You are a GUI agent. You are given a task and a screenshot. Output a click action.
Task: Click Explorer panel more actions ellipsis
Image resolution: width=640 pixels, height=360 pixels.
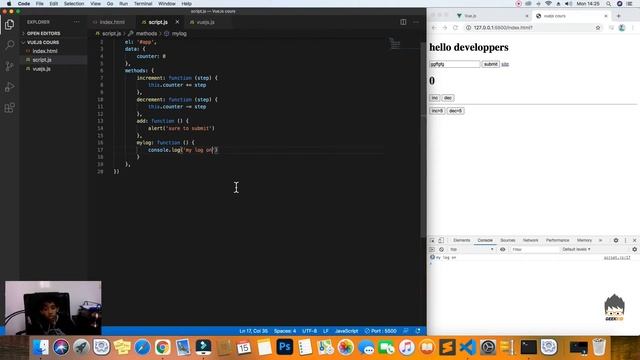click(76, 22)
